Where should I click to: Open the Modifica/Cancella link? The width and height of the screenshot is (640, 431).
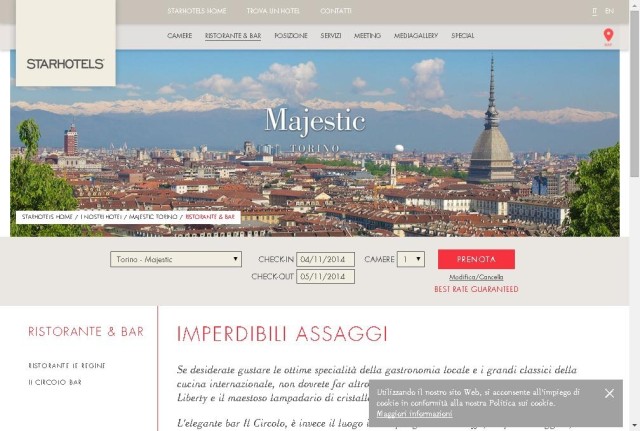click(476, 277)
